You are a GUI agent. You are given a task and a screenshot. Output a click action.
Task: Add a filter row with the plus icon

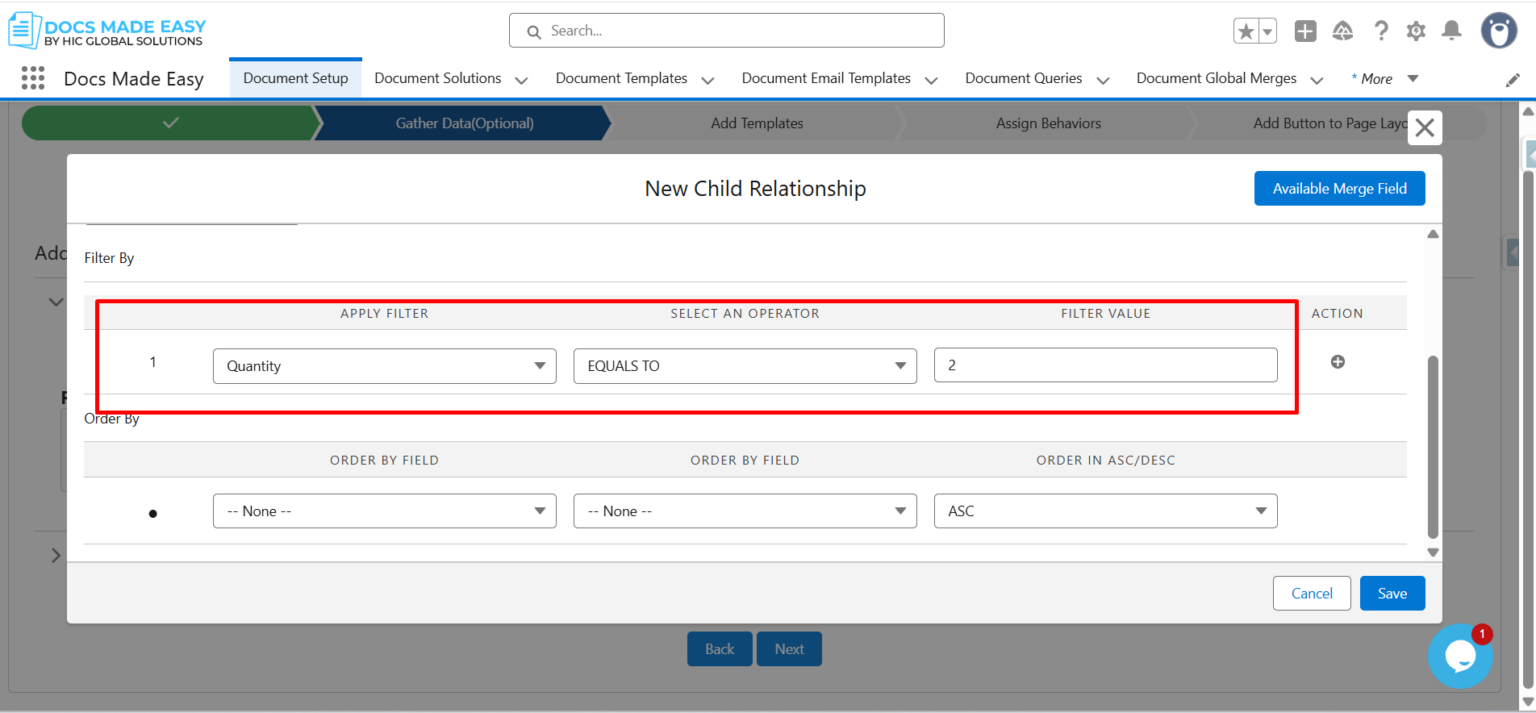point(1338,362)
